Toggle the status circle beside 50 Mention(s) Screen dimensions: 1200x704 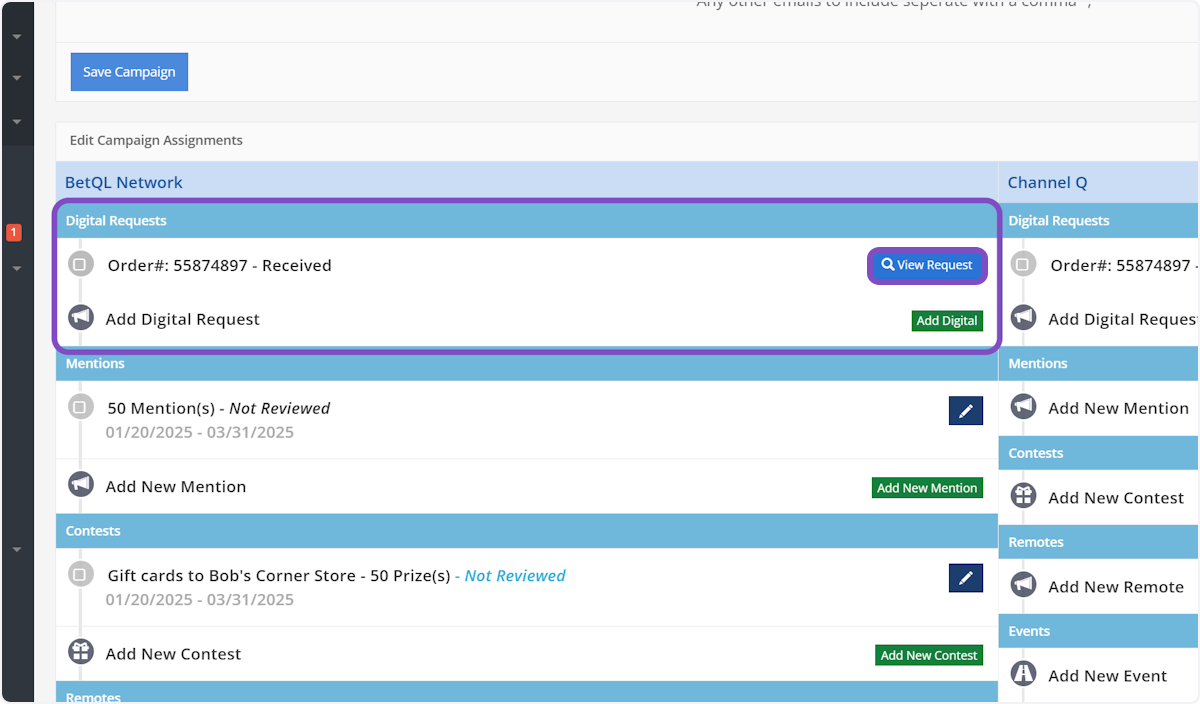click(x=80, y=408)
